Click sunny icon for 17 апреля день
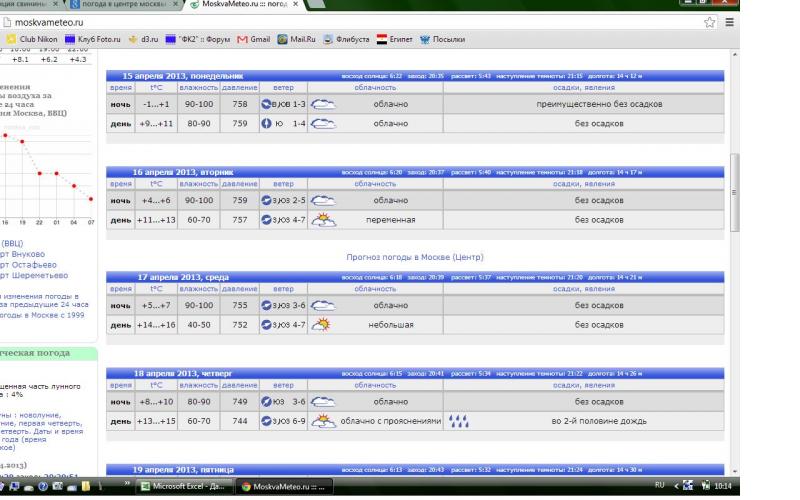 [321, 324]
